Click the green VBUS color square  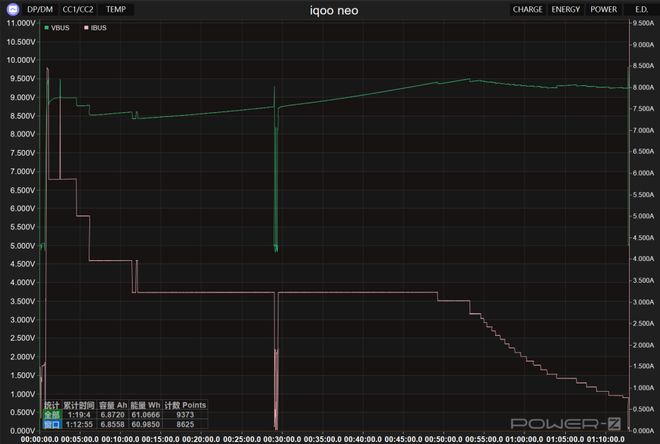[x=46, y=27]
